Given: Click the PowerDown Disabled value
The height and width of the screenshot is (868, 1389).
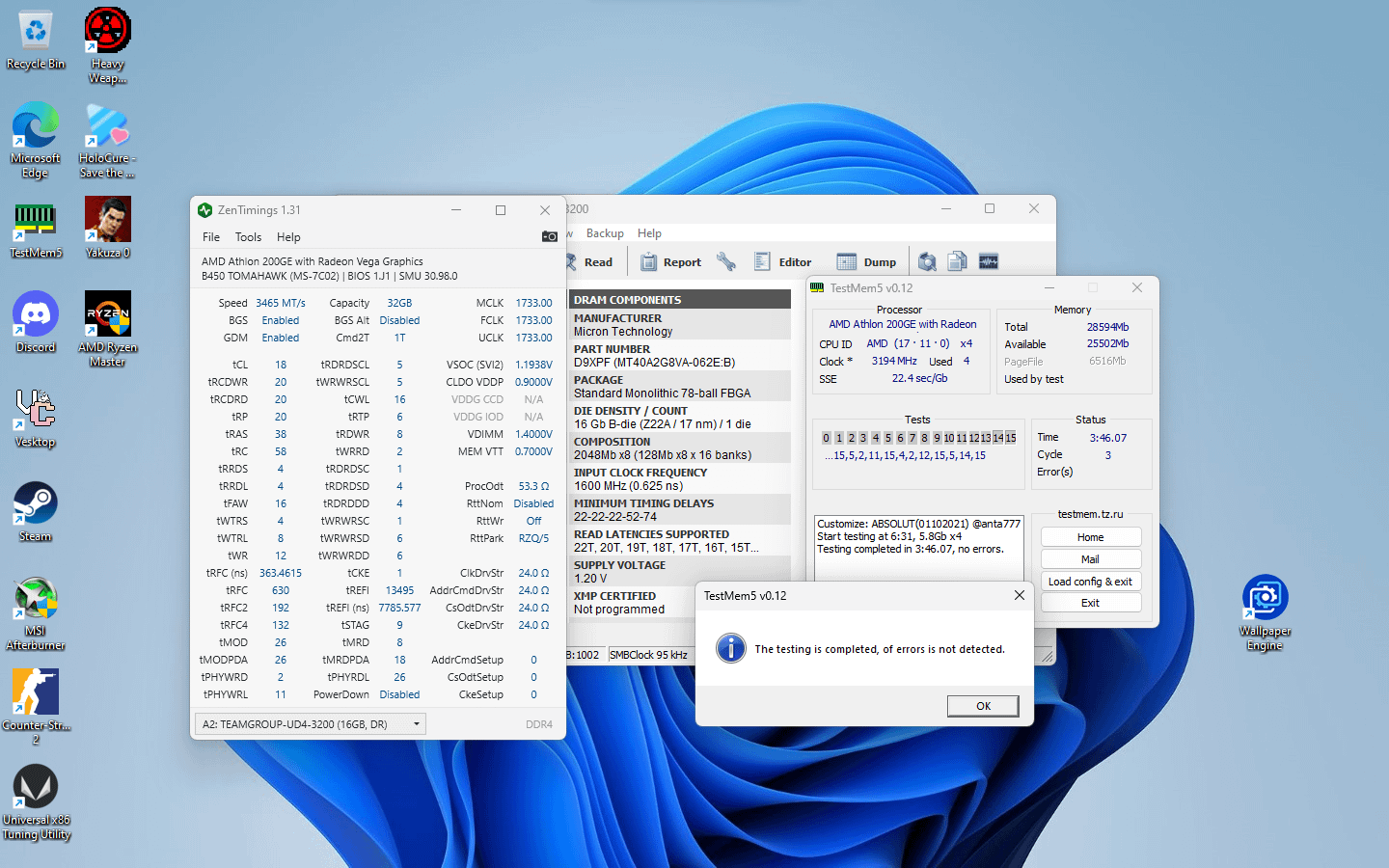Looking at the screenshot, I should click(x=399, y=694).
